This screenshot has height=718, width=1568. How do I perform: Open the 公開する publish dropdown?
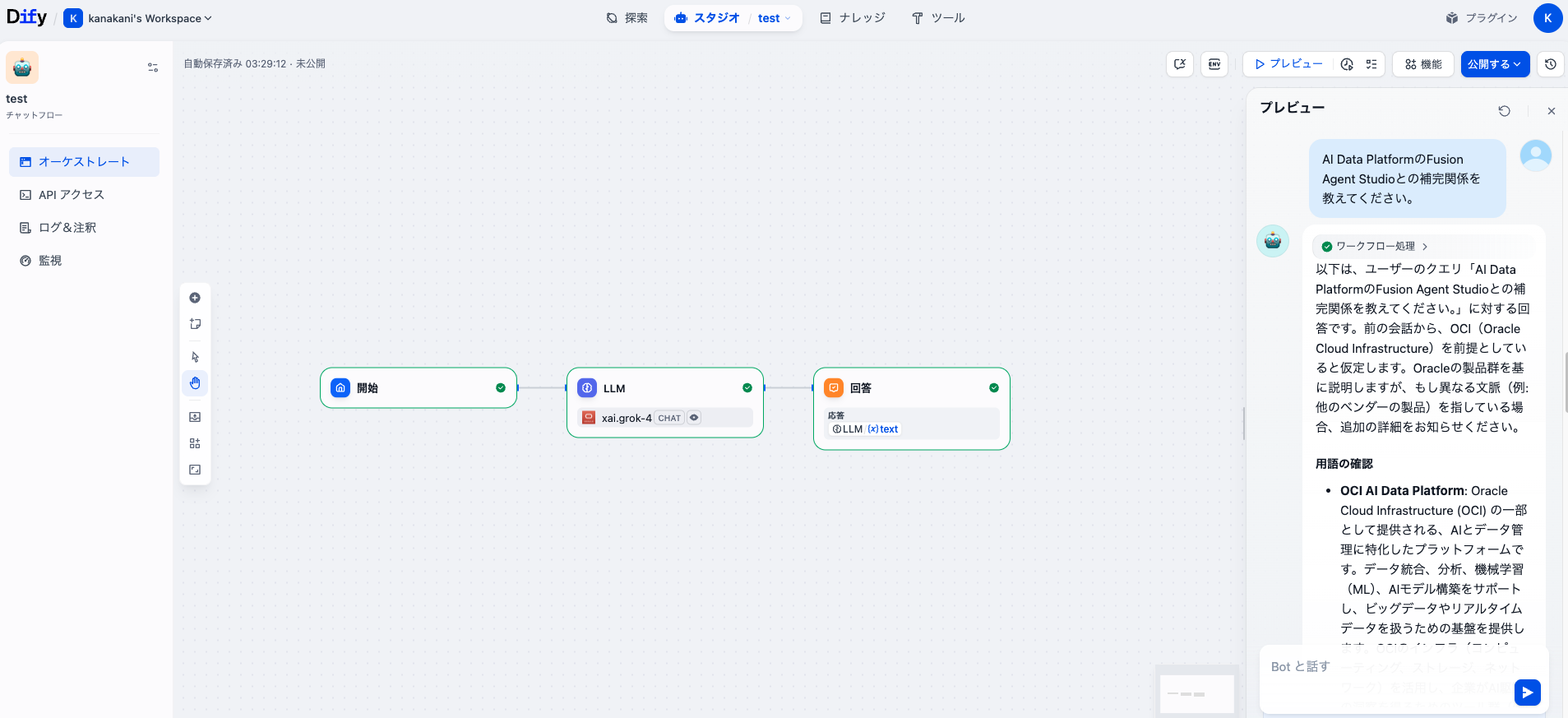[x=1495, y=64]
